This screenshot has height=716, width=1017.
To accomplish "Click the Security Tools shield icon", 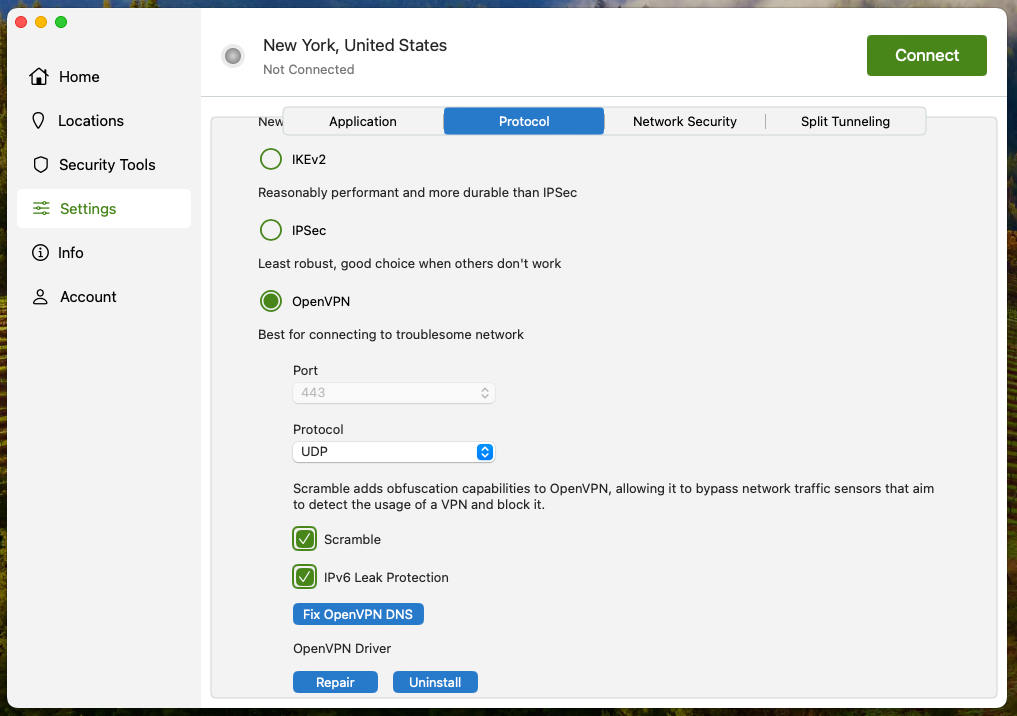I will click(x=40, y=165).
